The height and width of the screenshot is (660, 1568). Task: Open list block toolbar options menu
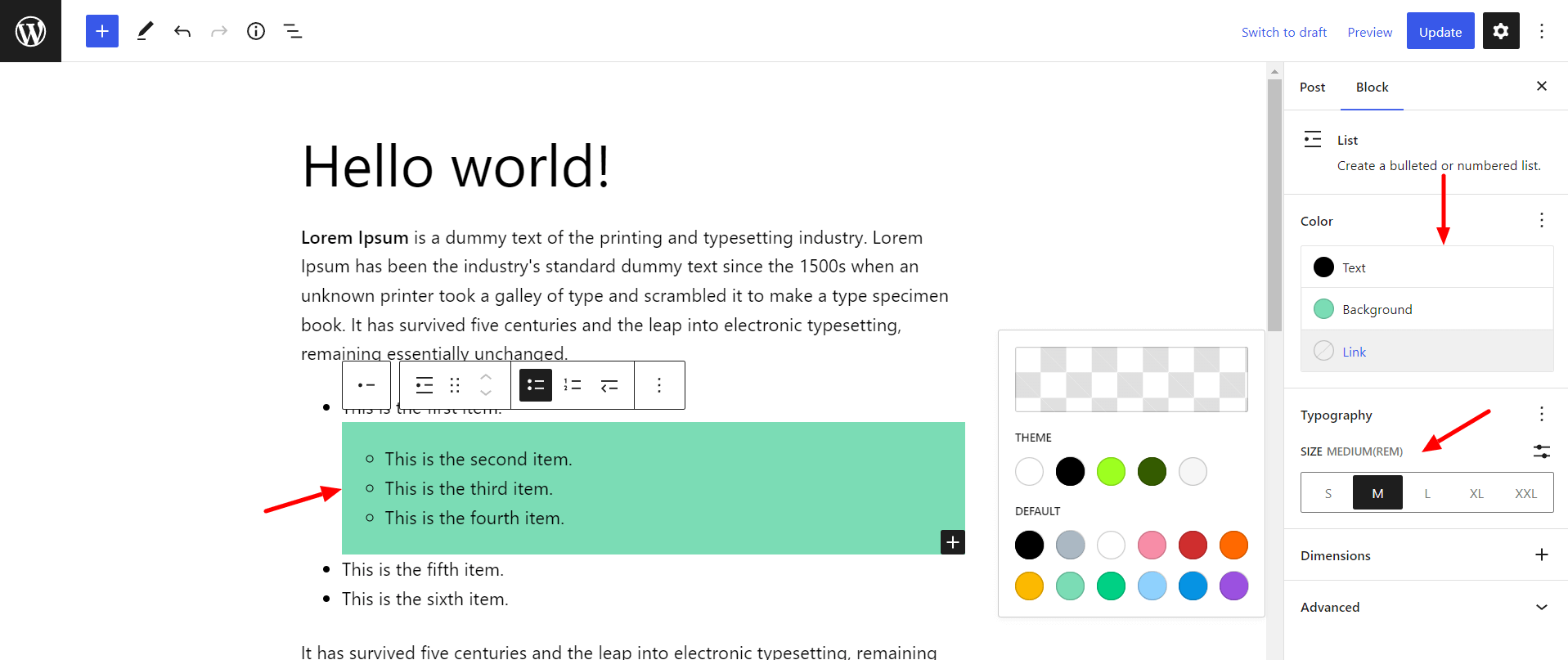[659, 385]
